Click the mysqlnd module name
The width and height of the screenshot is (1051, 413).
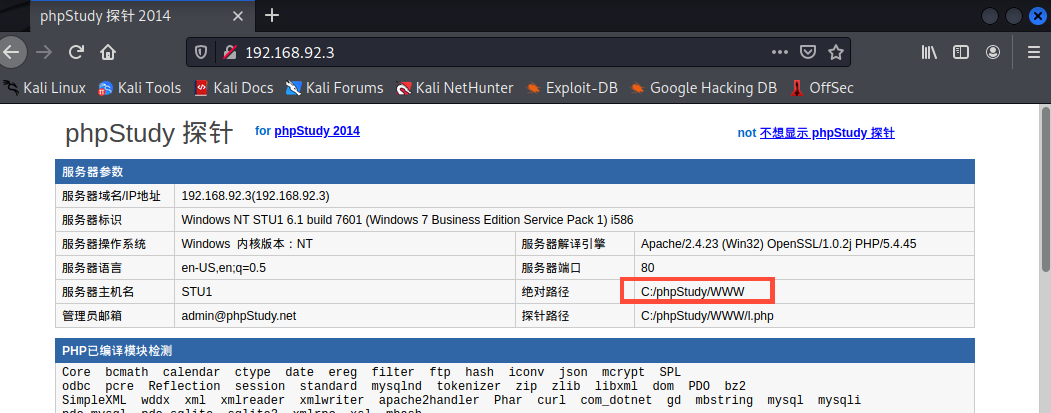click(397, 386)
